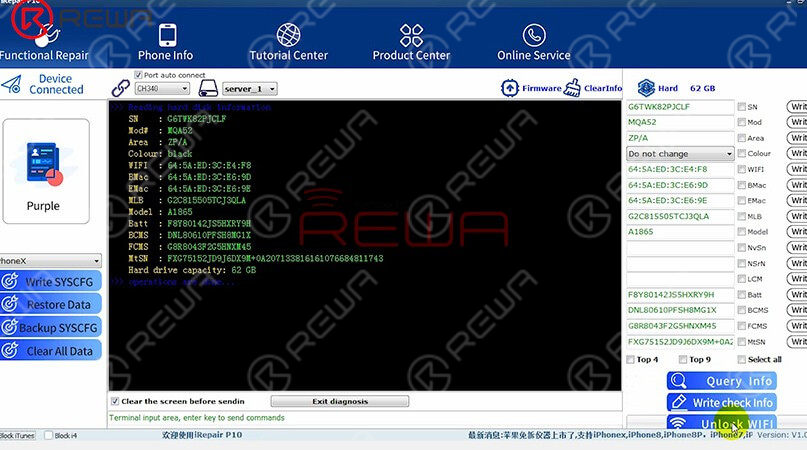Open the Product Center tab
Image resolution: width=807 pixels, height=450 pixels.
tap(411, 42)
